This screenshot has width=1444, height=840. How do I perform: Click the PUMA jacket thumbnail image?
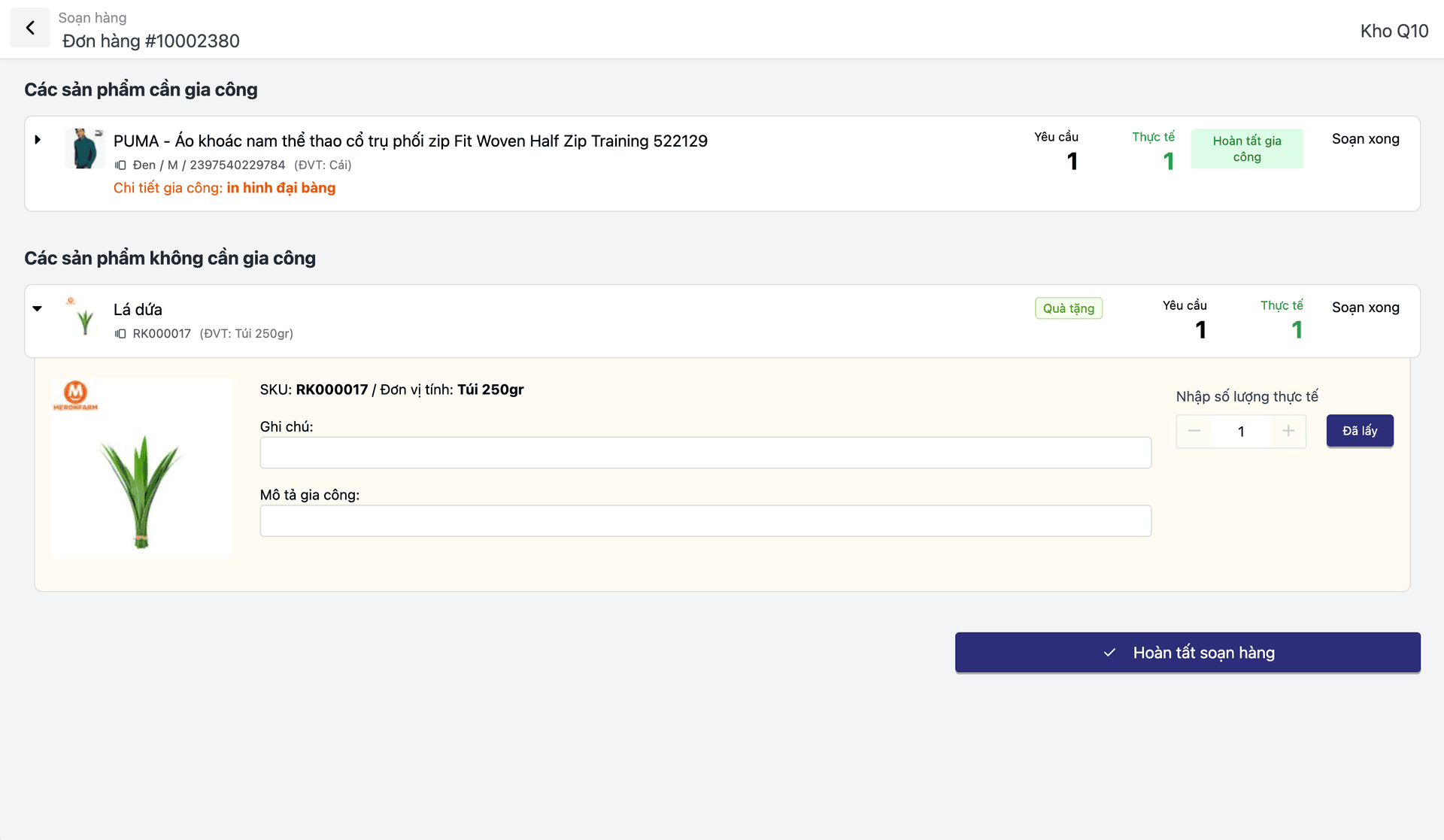point(84,148)
